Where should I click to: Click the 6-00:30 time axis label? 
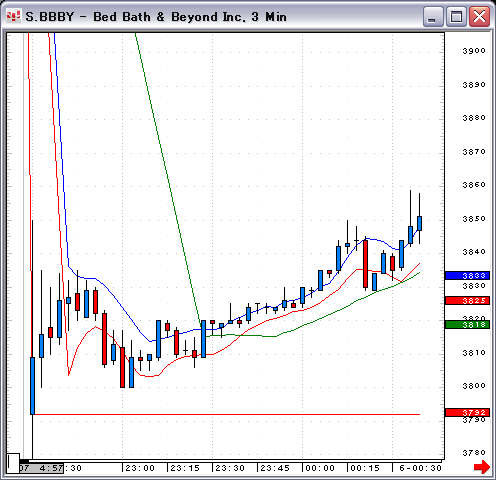[x=420, y=468]
